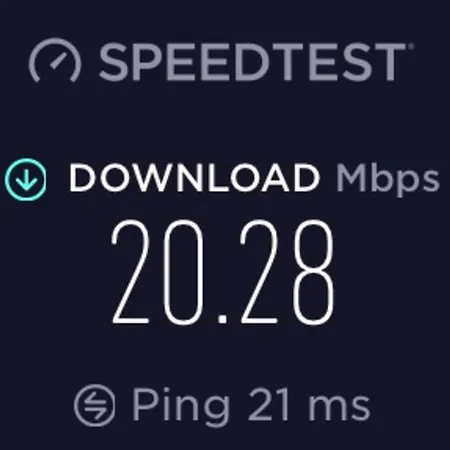Click the 20.28 download speed value

223,273
